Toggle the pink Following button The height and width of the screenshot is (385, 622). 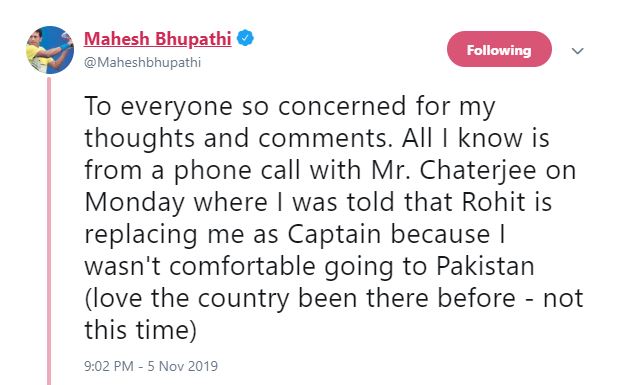tap(499, 49)
